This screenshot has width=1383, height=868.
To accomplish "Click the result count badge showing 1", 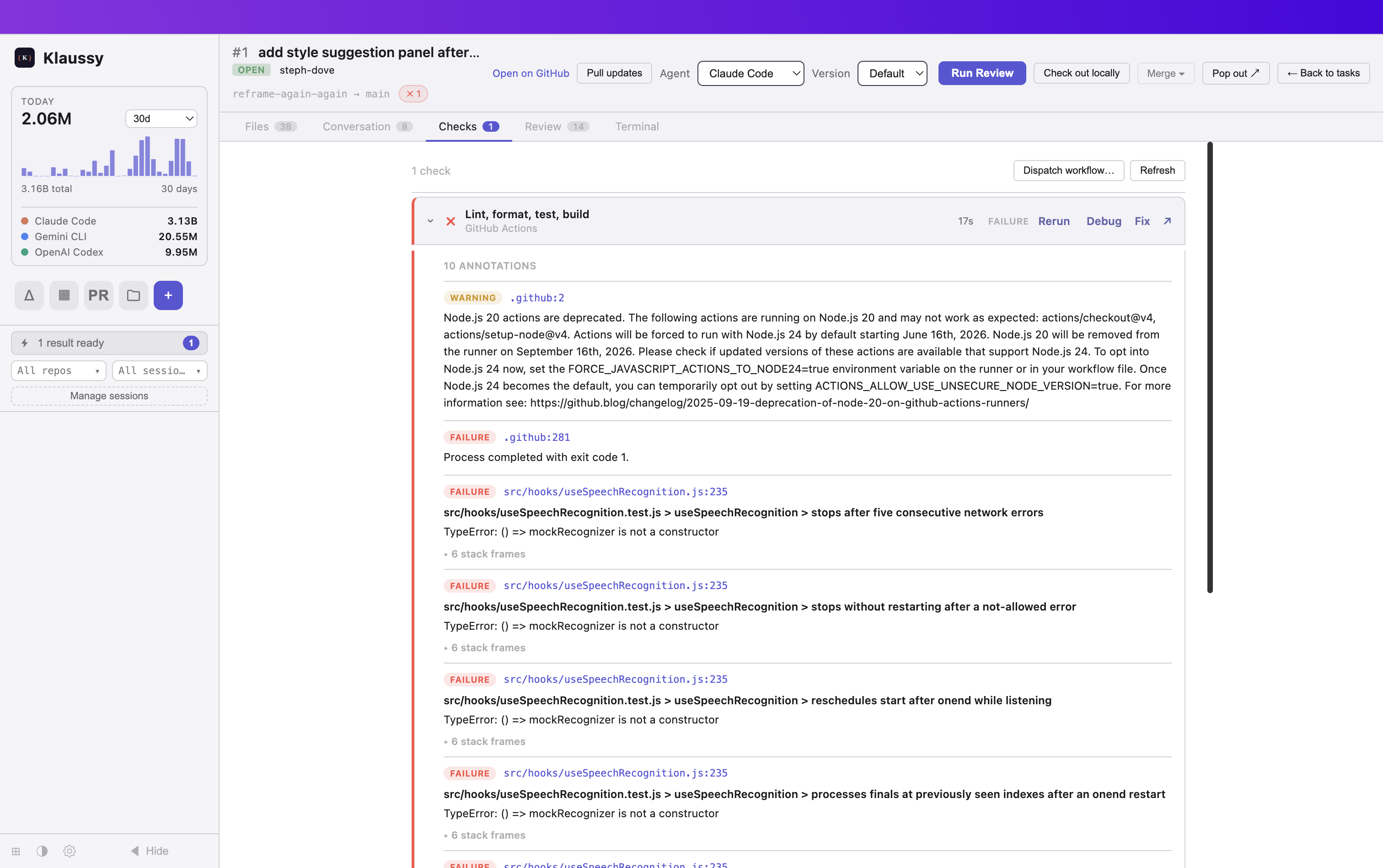I will pyautogui.click(x=191, y=343).
